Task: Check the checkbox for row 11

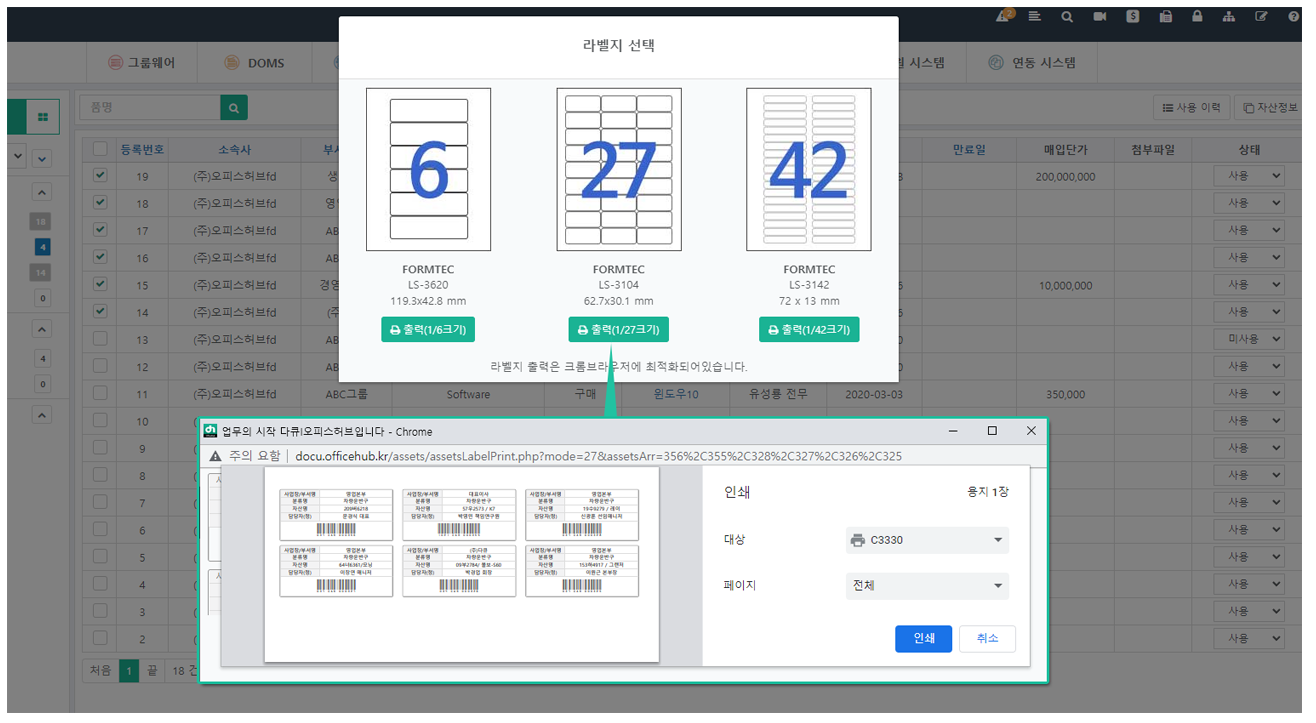Action: pyautogui.click(x=100, y=393)
